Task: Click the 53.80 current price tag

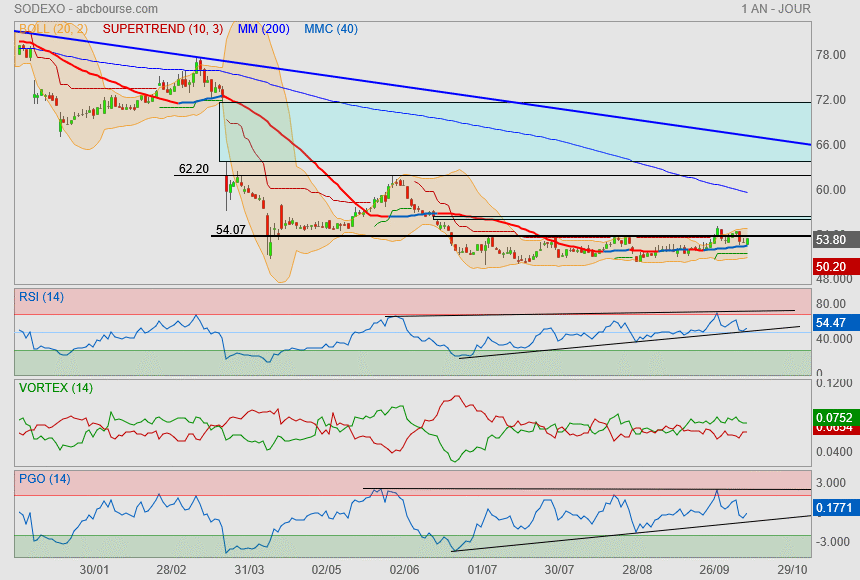Action: point(832,240)
